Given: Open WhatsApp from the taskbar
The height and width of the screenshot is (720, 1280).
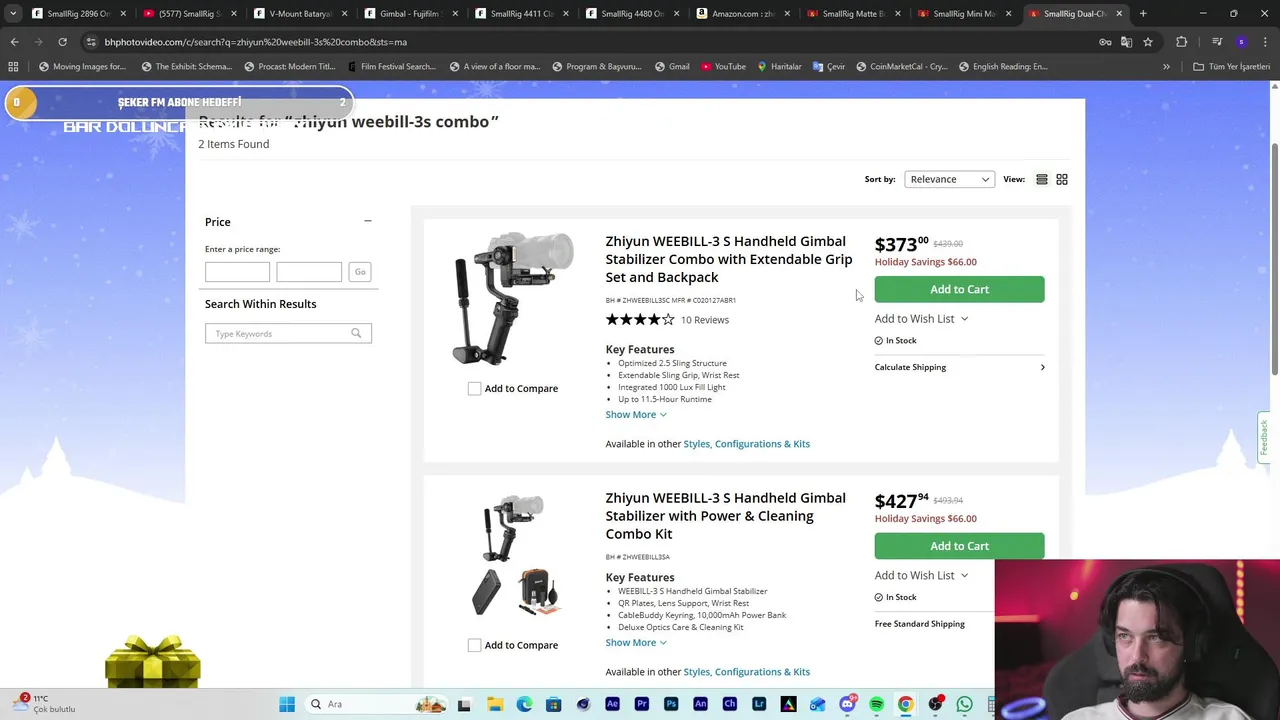Looking at the screenshot, I should (x=964, y=704).
